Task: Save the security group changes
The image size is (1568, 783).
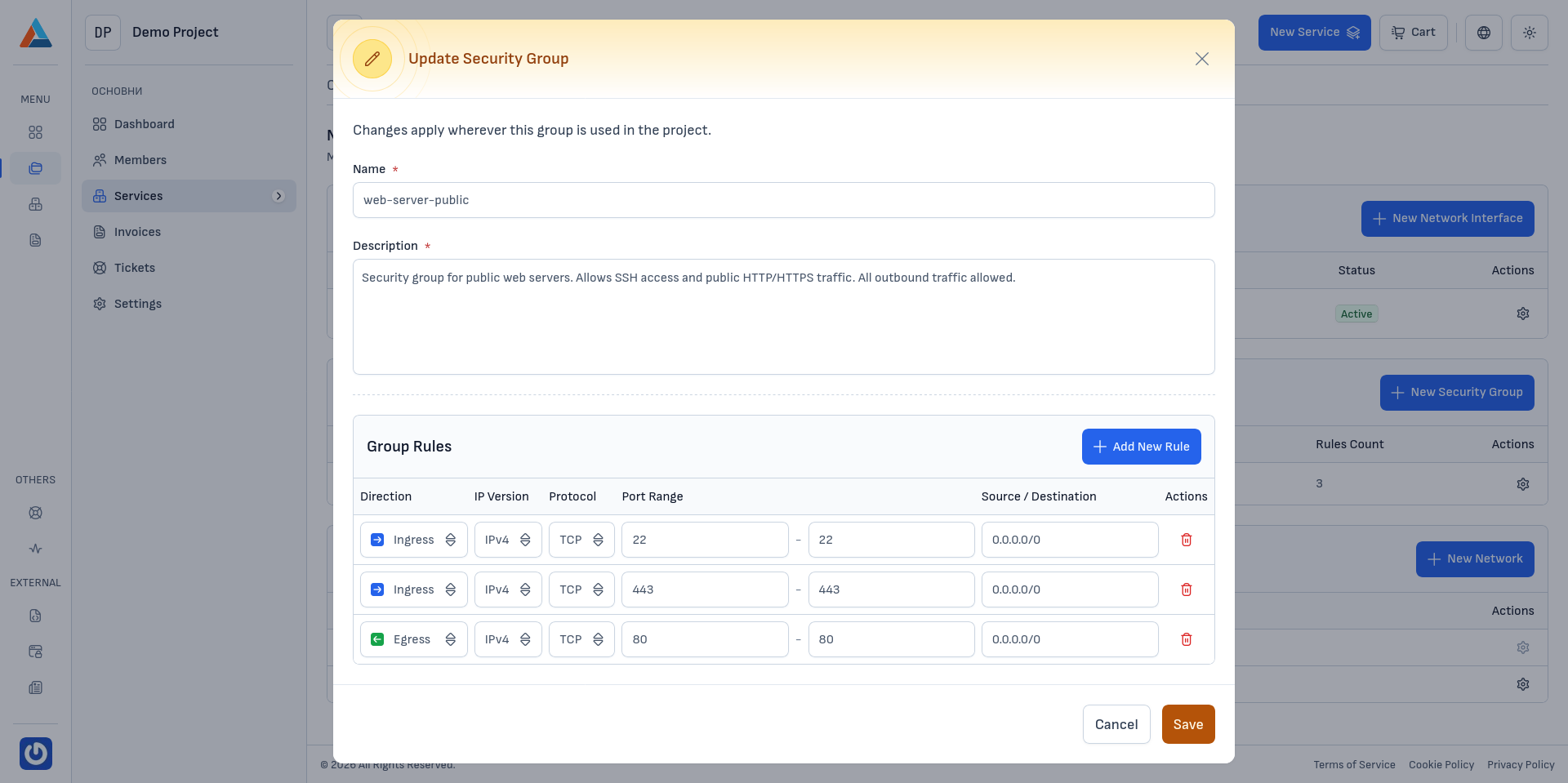Action: click(x=1187, y=724)
